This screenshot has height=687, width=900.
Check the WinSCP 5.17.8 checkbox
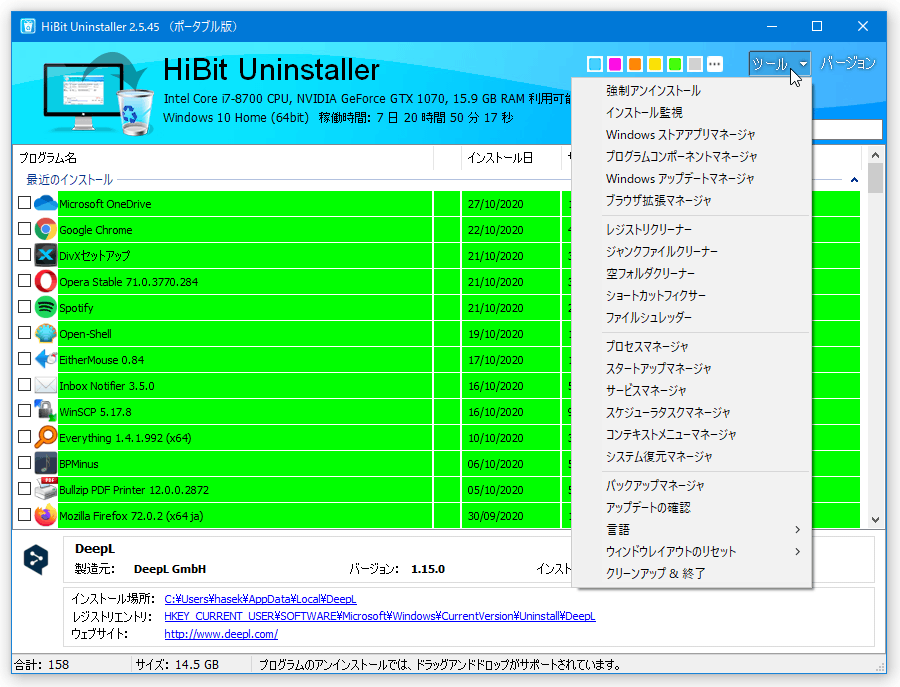24,410
